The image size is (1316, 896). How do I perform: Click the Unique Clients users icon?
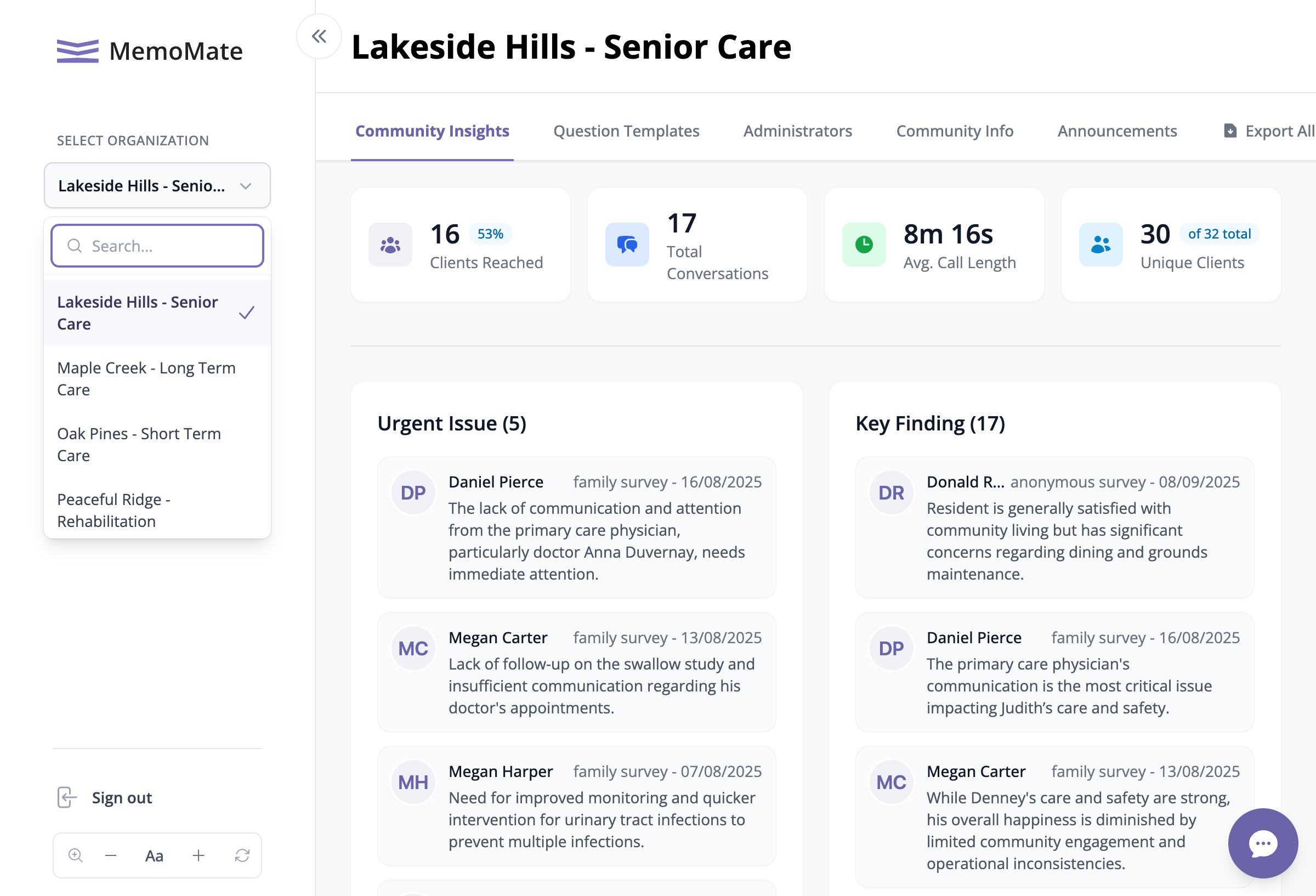click(x=1101, y=245)
